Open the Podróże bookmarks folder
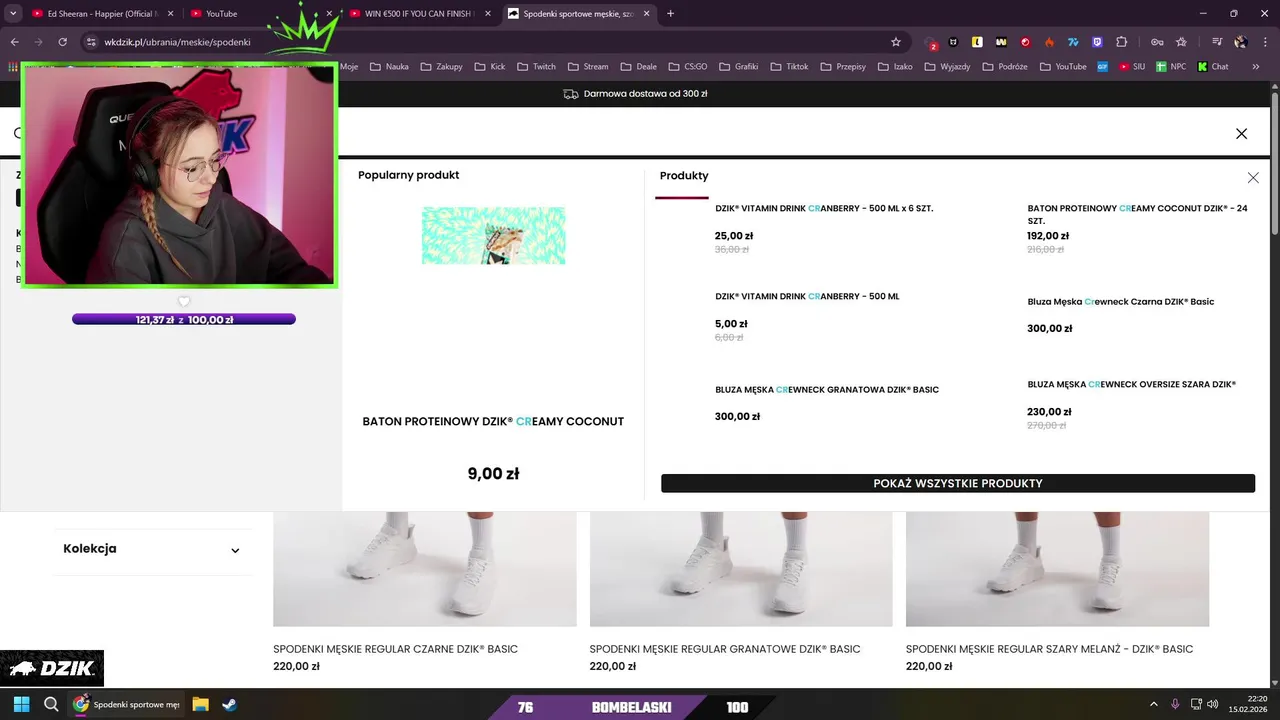The image size is (1280, 720). coord(1005,67)
